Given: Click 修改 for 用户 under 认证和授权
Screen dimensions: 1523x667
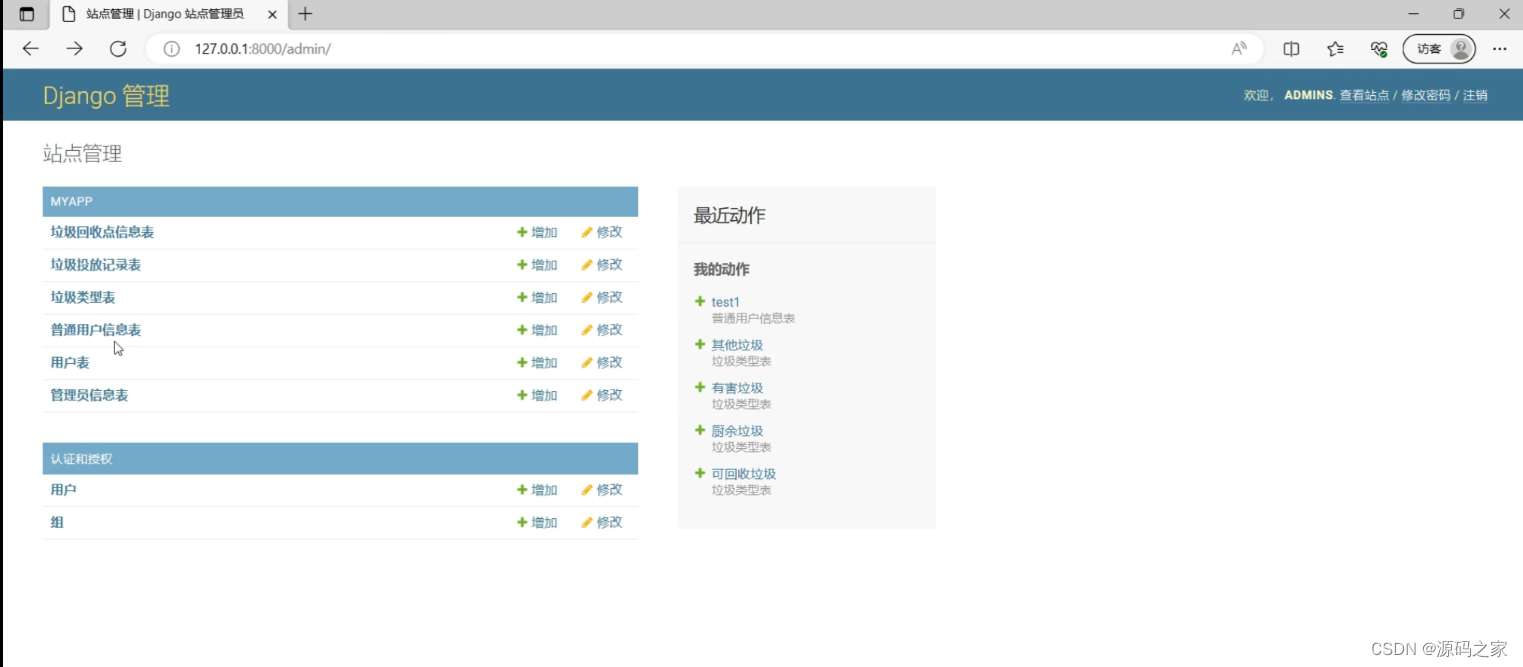Looking at the screenshot, I should (x=602, y=490).
